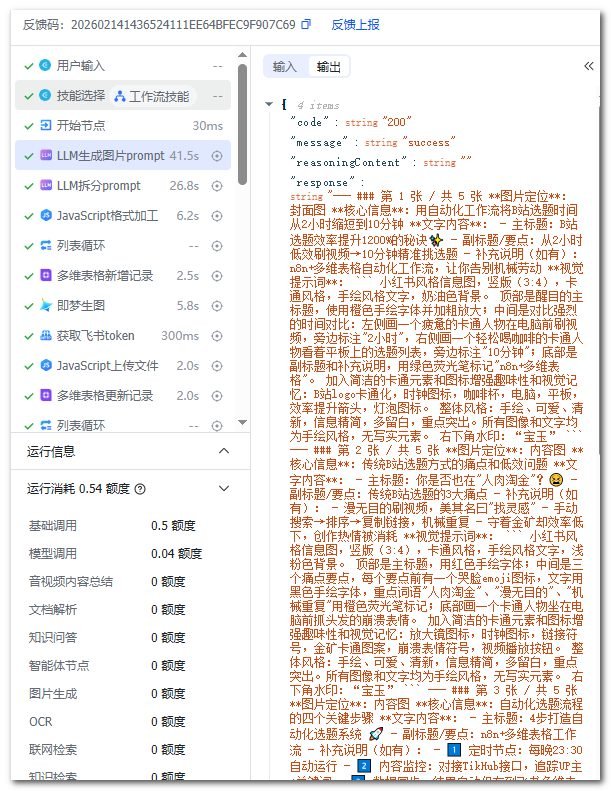This screenshot has width=611, height=791.
Task: Click the 知识问答 label
Action: click(53, 638)
